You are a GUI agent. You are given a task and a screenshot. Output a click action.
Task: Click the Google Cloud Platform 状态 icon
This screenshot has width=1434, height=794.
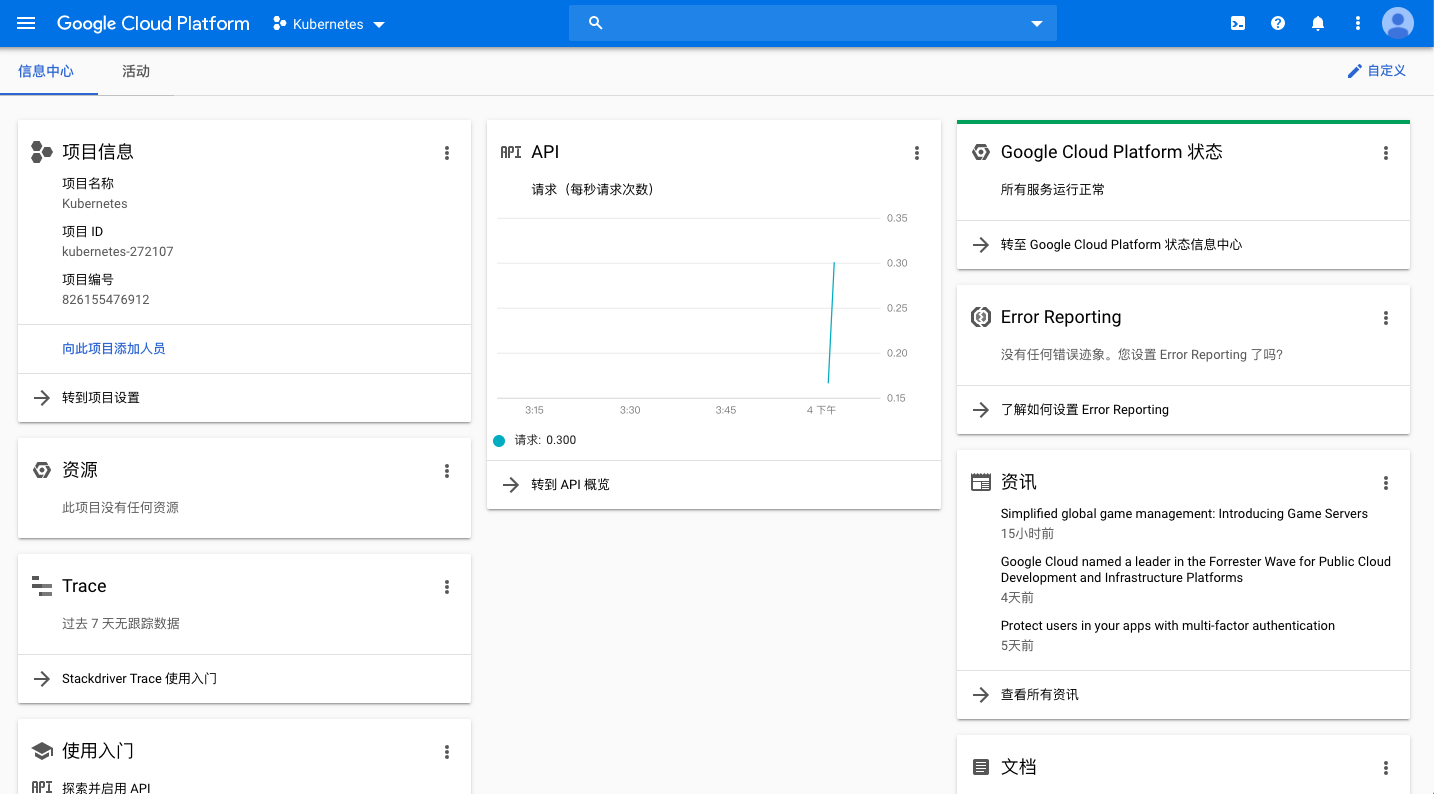pos(981,152)
